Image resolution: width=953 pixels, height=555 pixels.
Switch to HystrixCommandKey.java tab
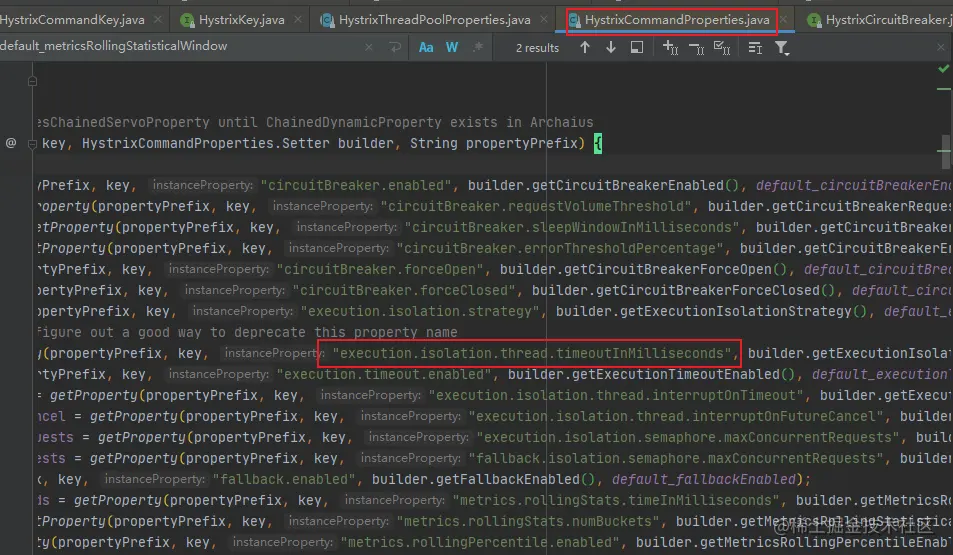(x=72, y=20)
